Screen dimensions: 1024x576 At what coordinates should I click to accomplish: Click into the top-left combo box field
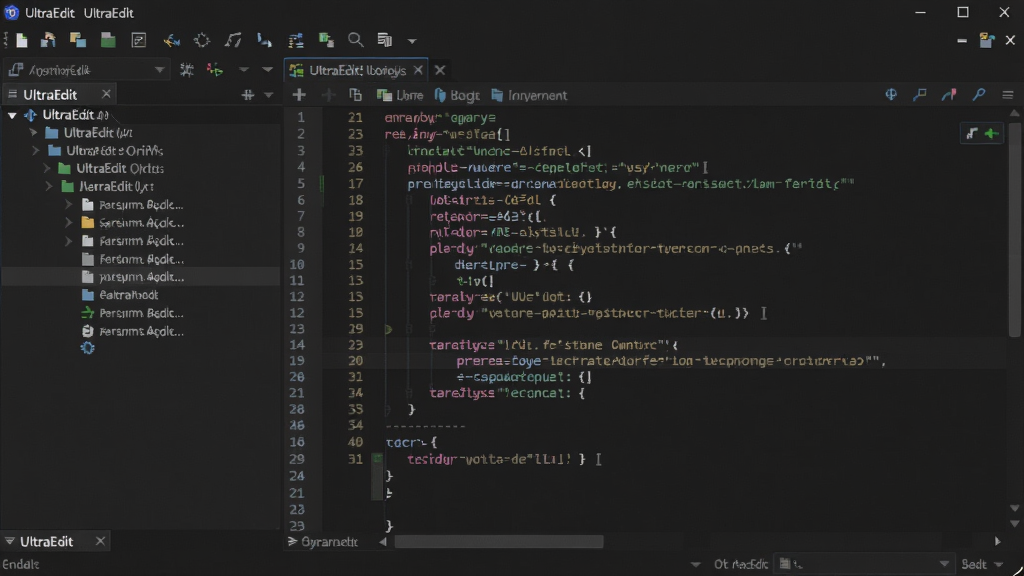point(86,70)
